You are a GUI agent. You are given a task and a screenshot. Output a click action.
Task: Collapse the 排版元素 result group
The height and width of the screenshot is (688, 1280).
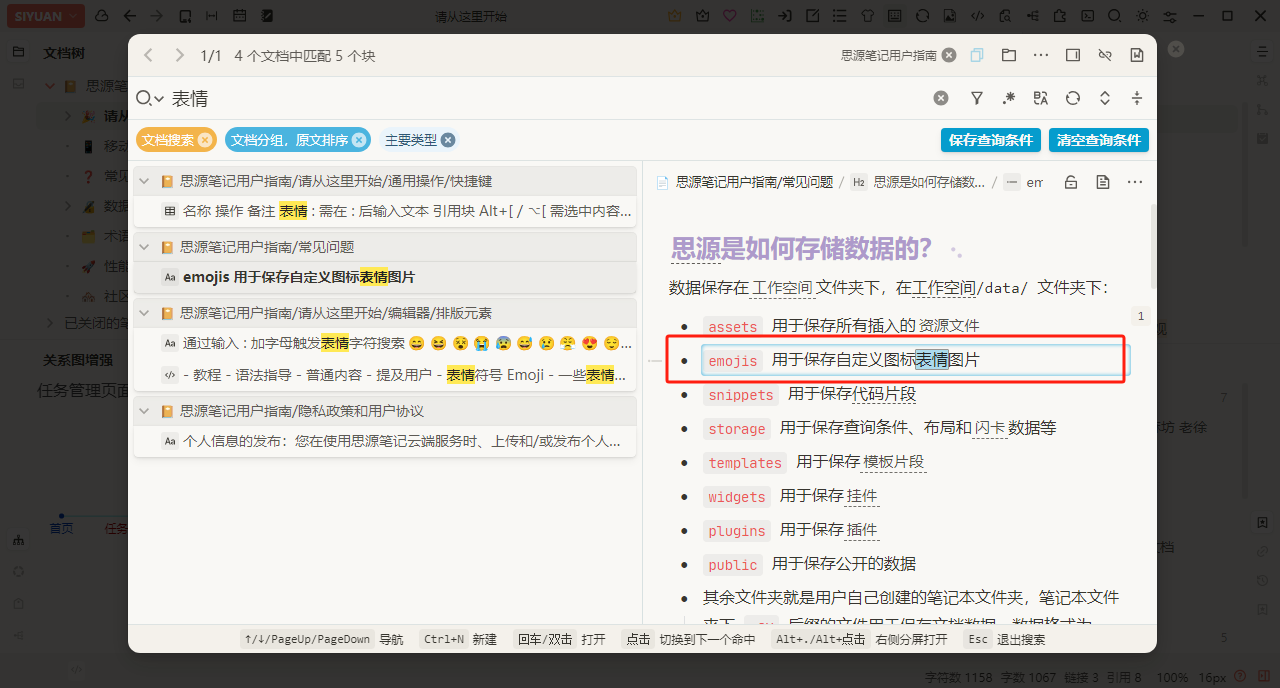coord(143,313)
